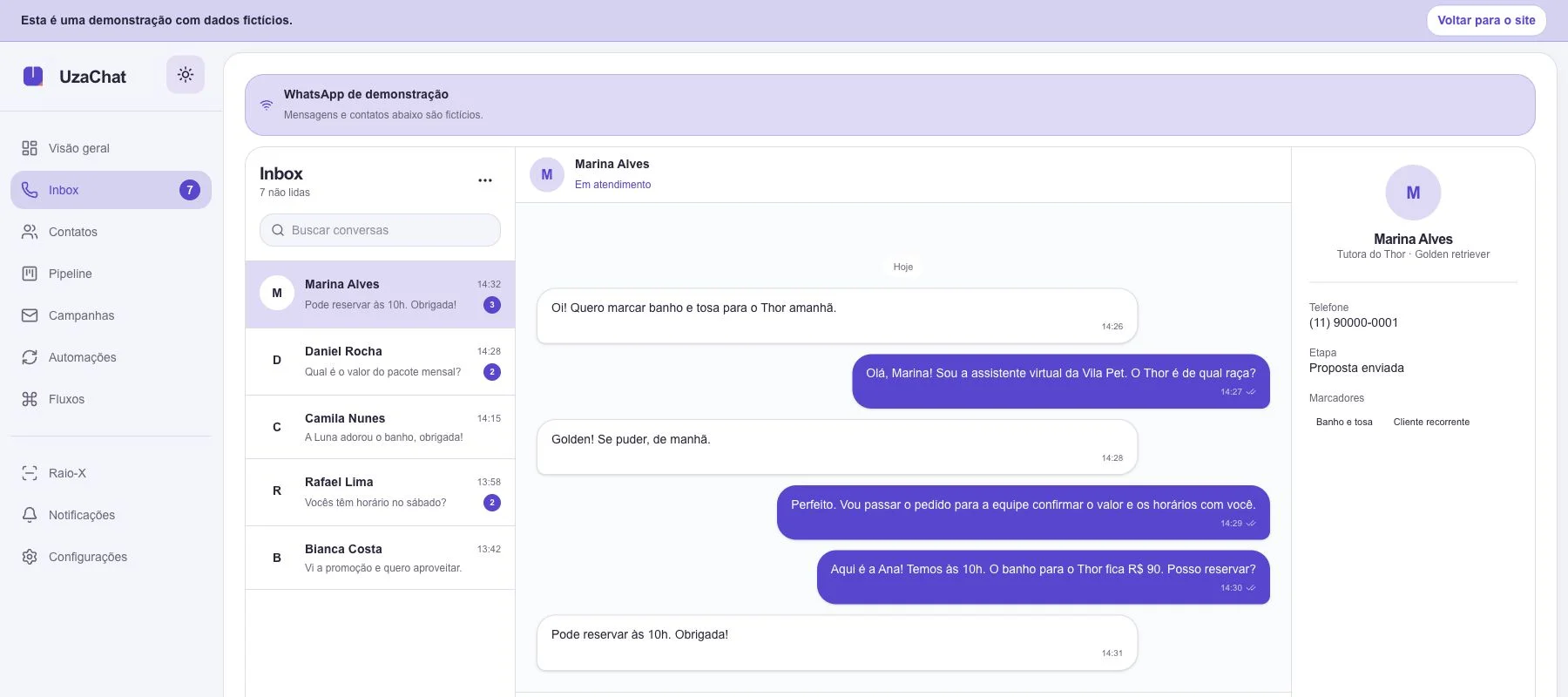Click the Cliente recorrente tag

point(1431,422)
